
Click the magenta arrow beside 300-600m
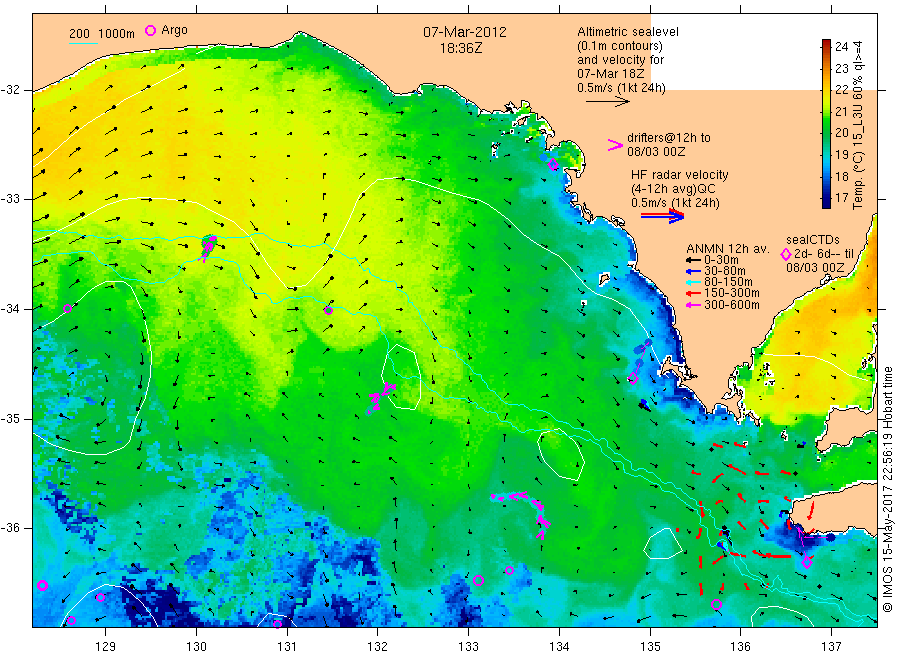693,305
